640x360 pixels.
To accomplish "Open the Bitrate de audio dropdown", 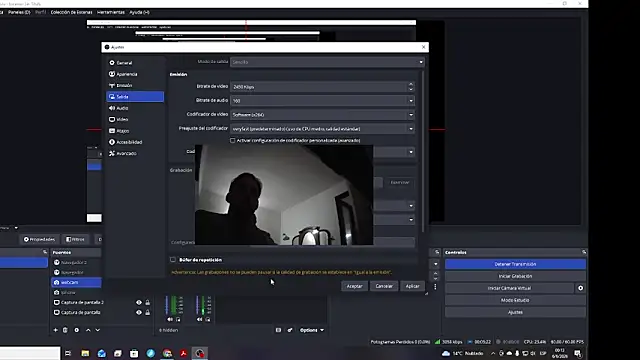I will pos(322,100).
